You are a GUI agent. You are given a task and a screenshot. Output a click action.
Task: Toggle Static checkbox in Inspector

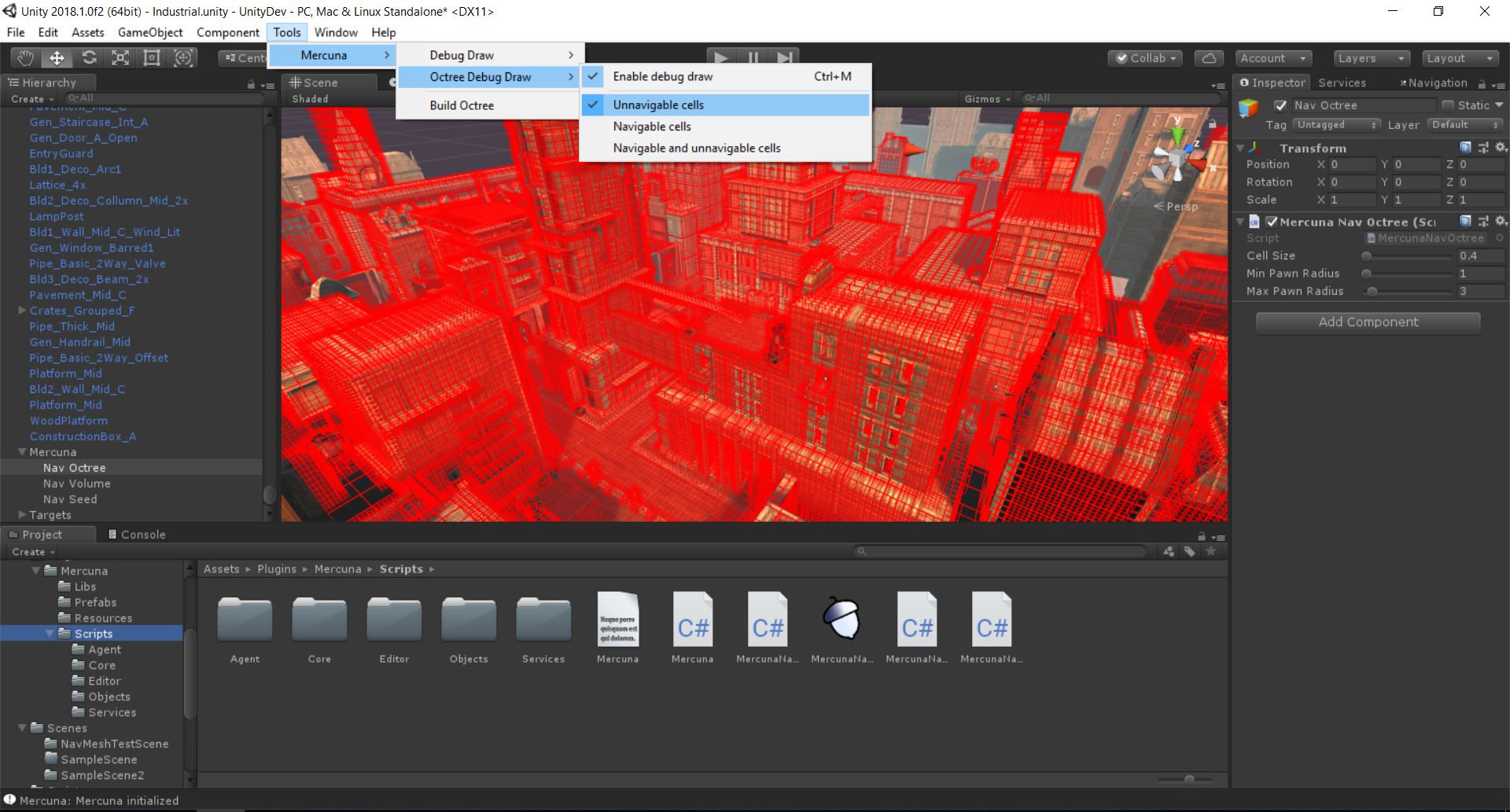tap(1448, 105)
